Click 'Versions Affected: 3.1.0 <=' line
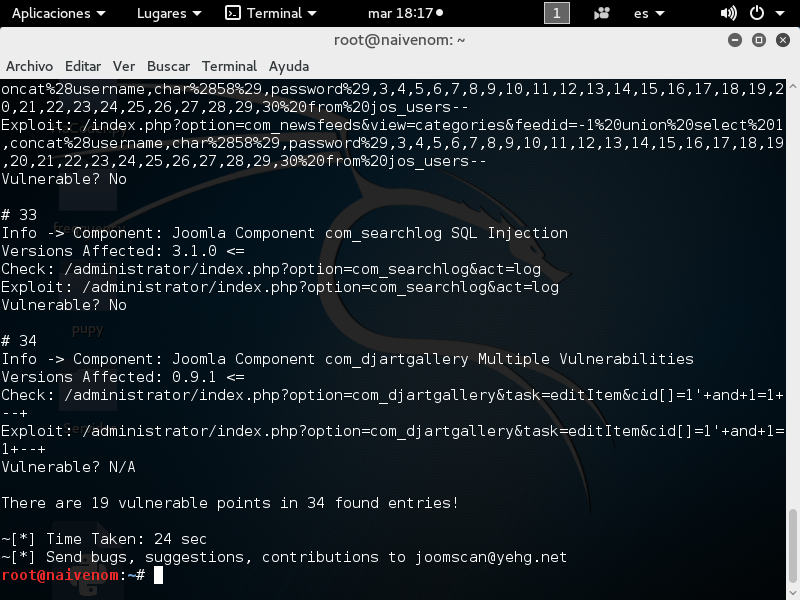The image size is (800, 600). 123,251
